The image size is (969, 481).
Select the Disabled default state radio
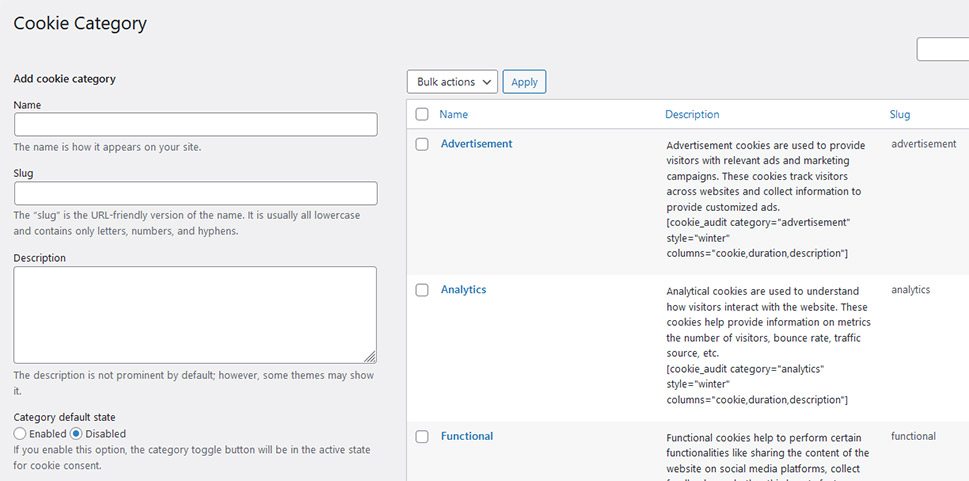[x=76, y=434]
